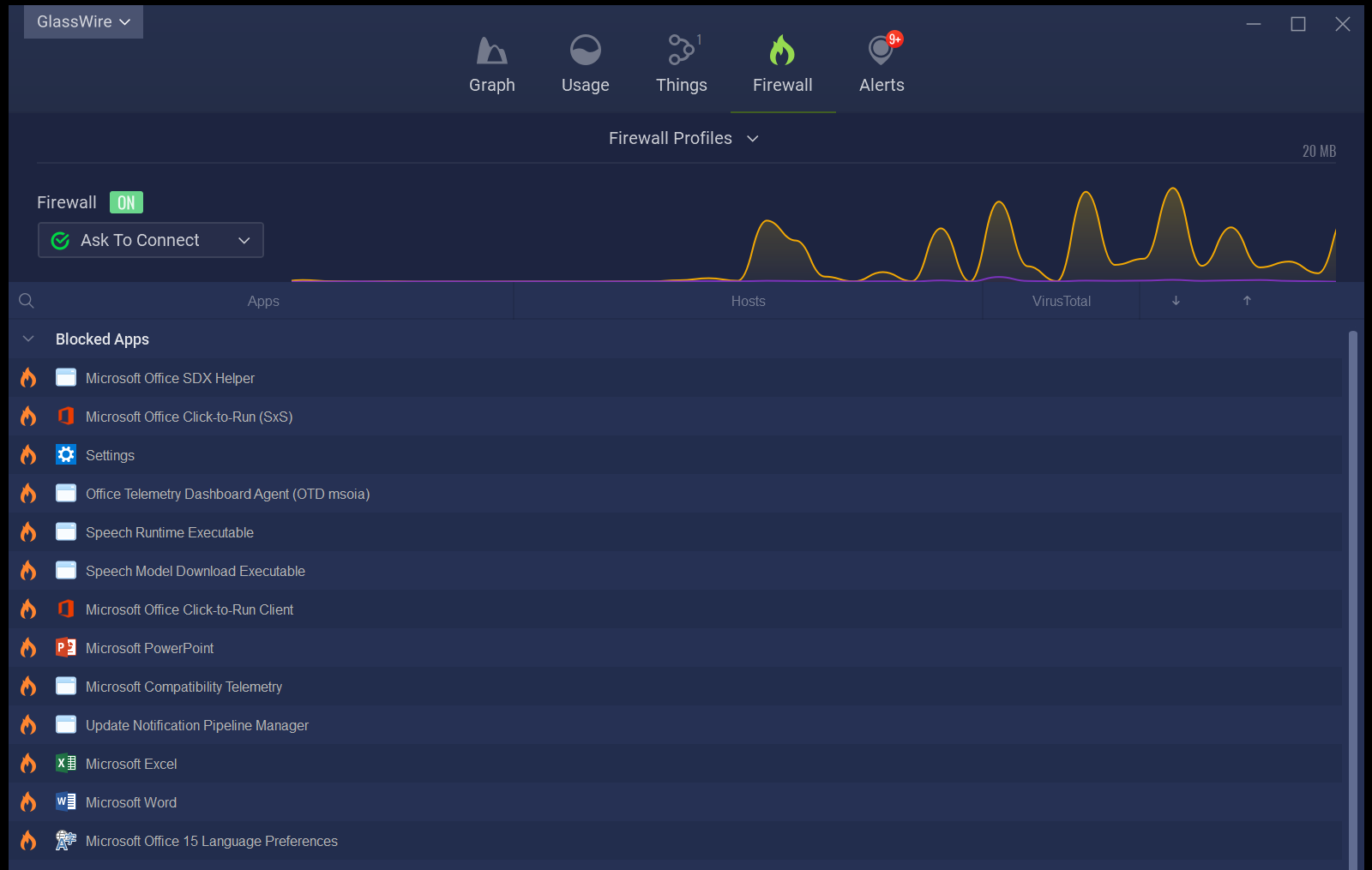Toggle flame for Office Click-to-Run (SxS)
1372x870 pixels.
tap(28, 416)
